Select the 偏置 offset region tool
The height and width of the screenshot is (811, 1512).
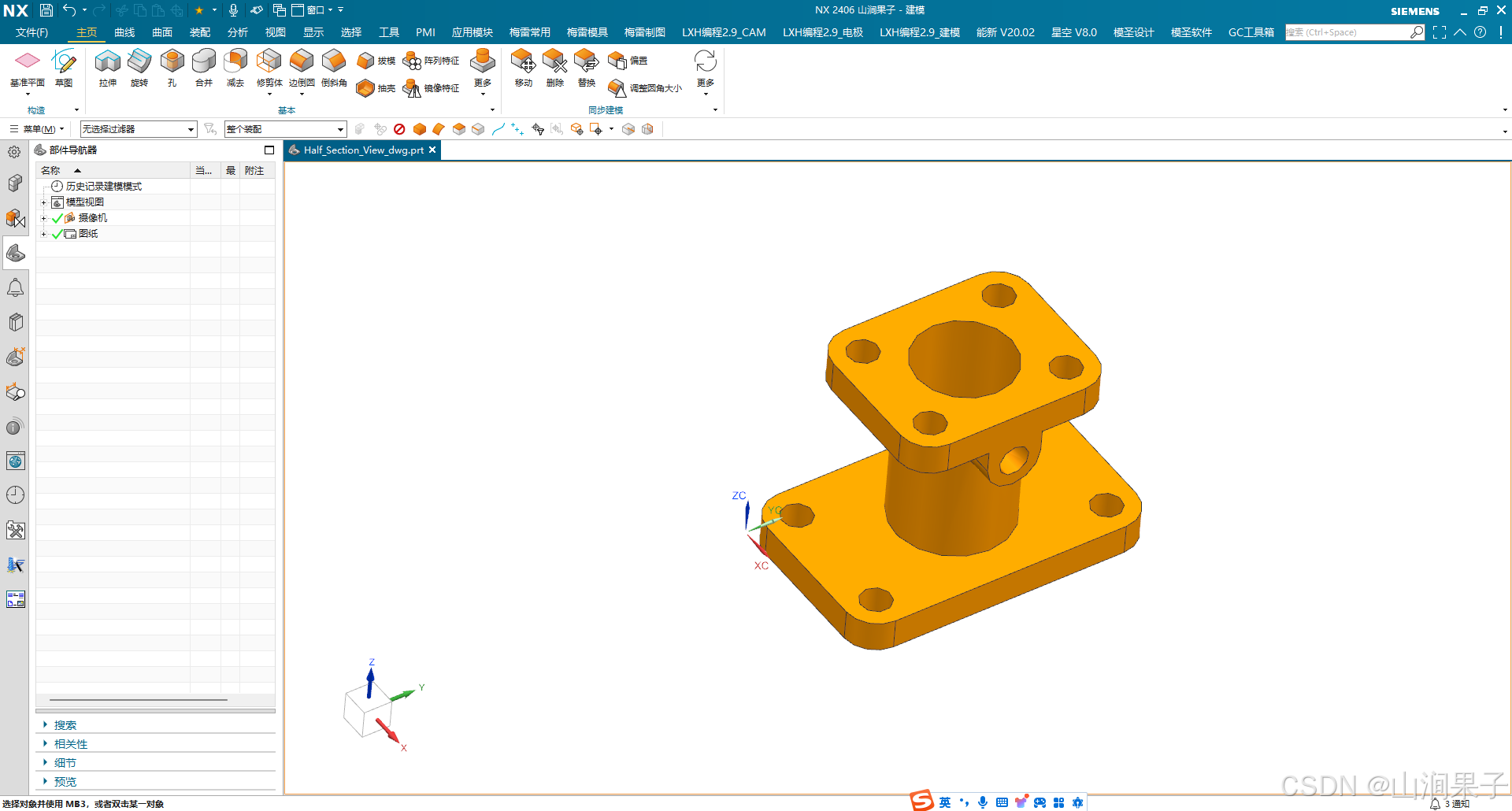pyautogui.click(x=628, y=61)
